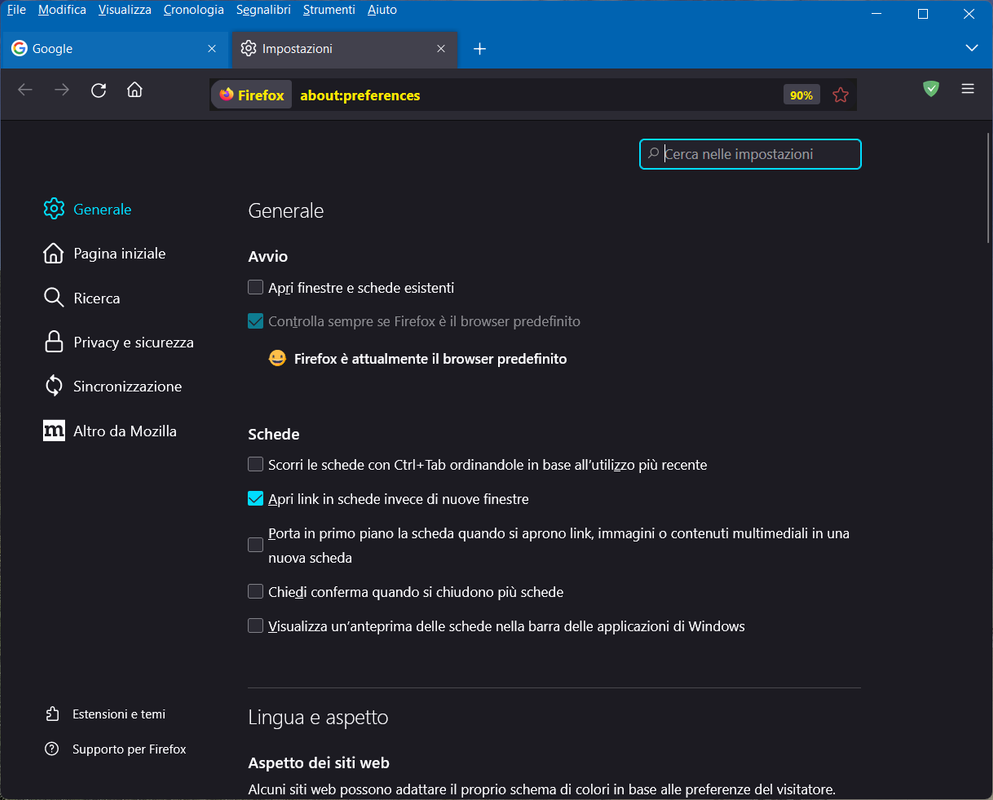
Task: Open the green shield extension icon
Action: [930, 89]
